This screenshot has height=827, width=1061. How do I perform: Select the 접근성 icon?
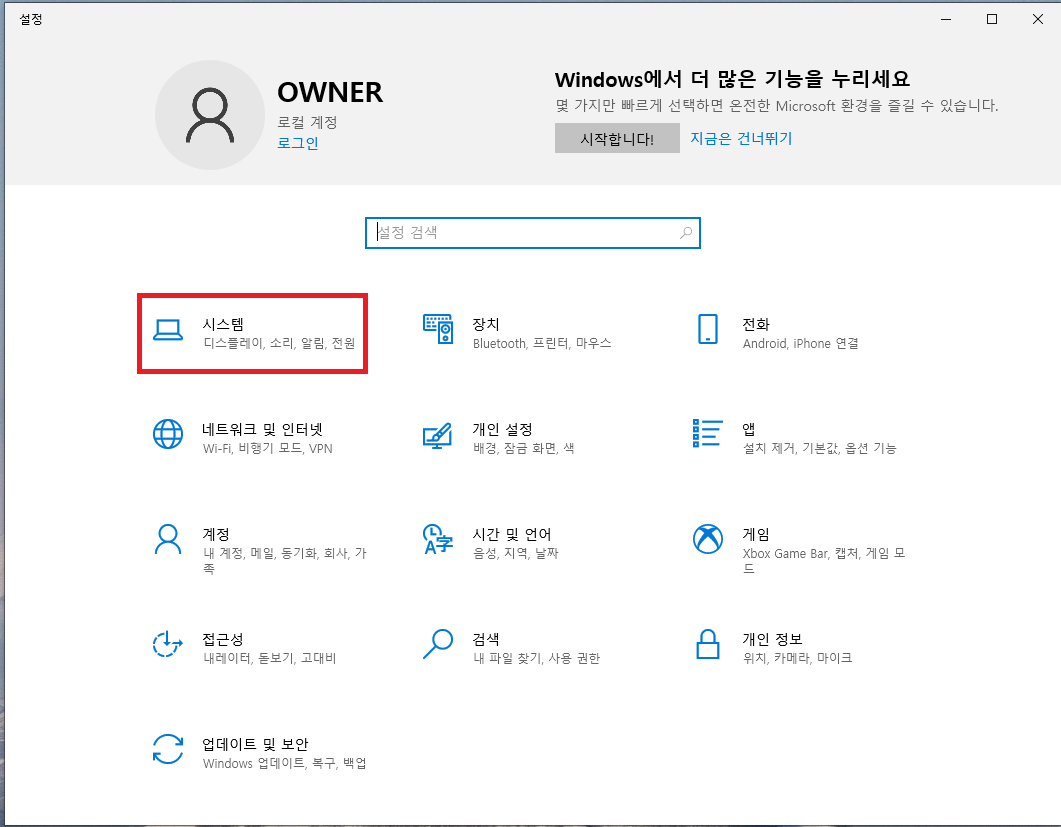[x=168, y=644]
